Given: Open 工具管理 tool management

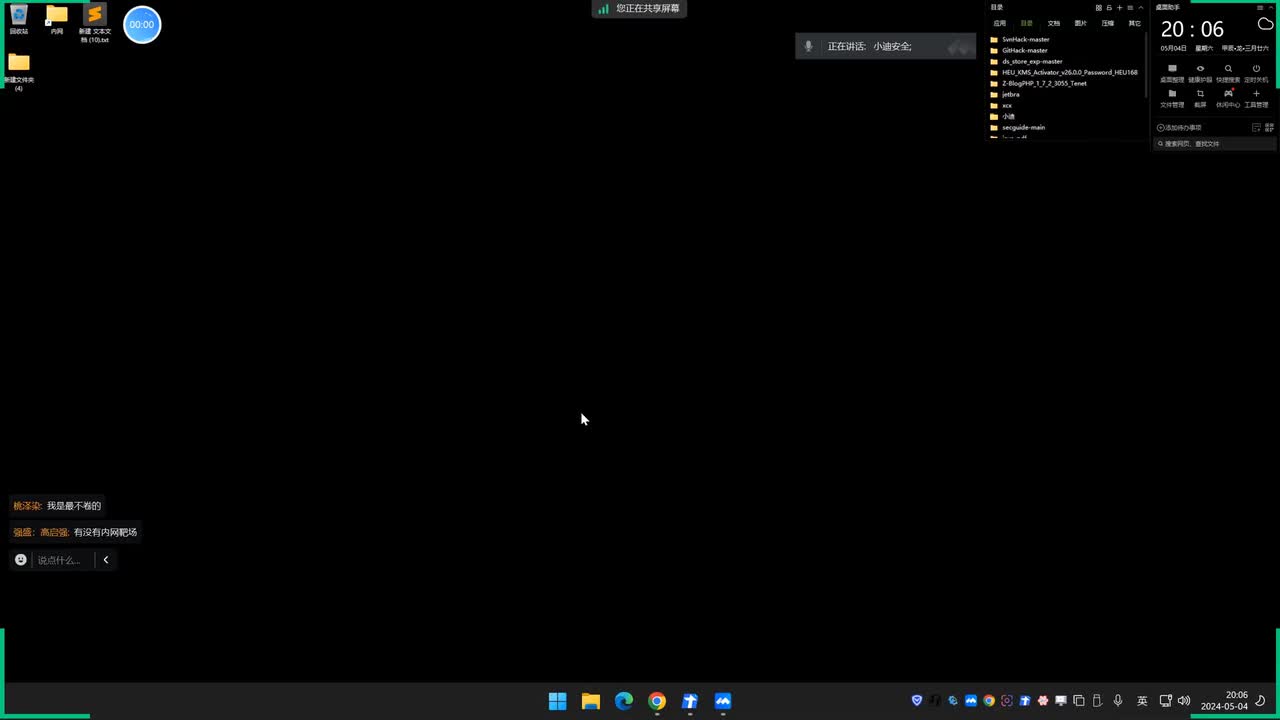Looking at the screenshot, I should click(x=1256, y=99).
